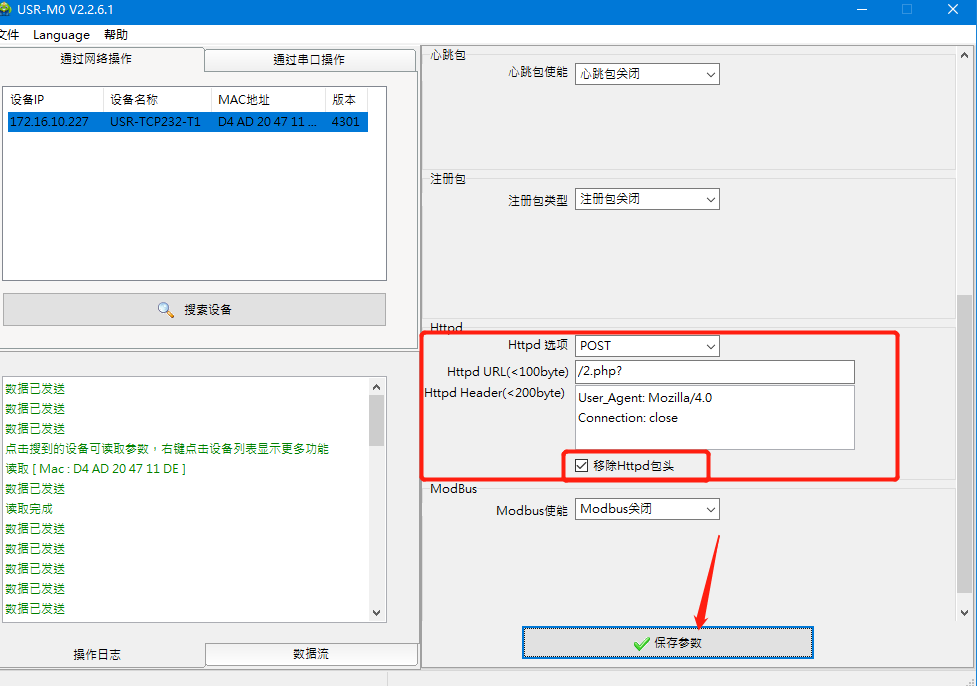The width and height of the screenshot is (977, 686).
Task: Open the 心跳包使能 dropdown
Action: click(646, 73)
